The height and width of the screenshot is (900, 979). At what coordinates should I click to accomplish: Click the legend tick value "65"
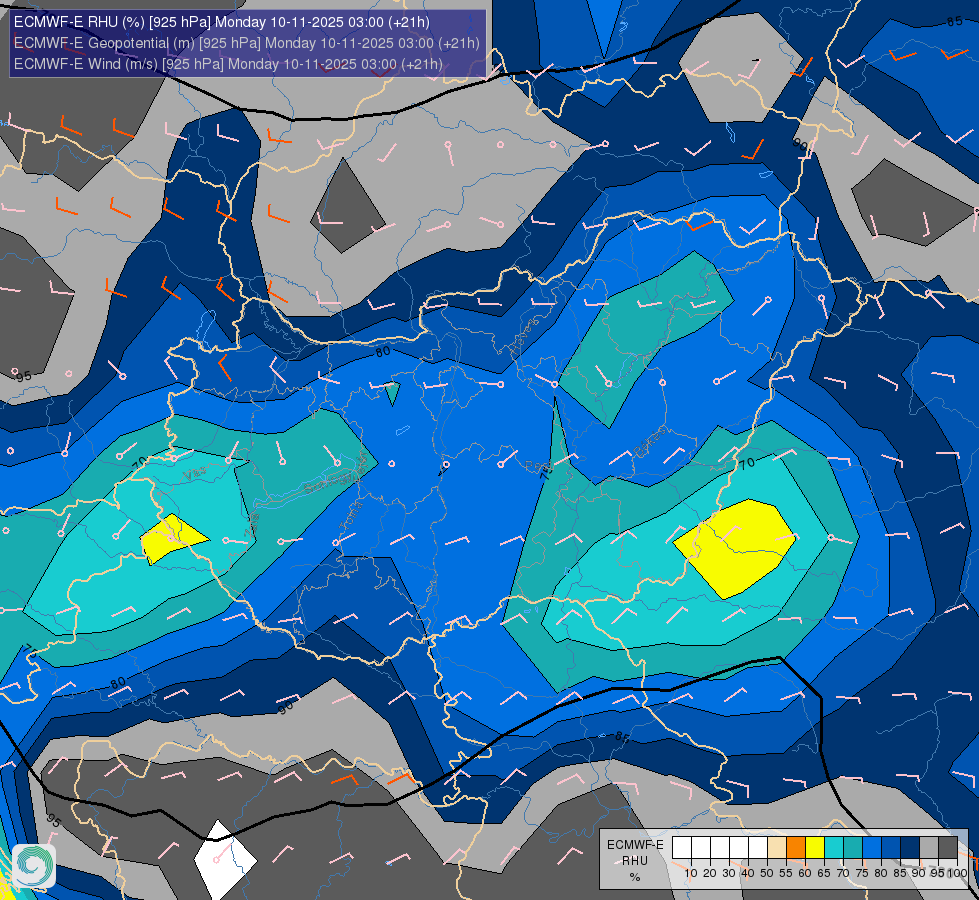(x=824, y=874)
